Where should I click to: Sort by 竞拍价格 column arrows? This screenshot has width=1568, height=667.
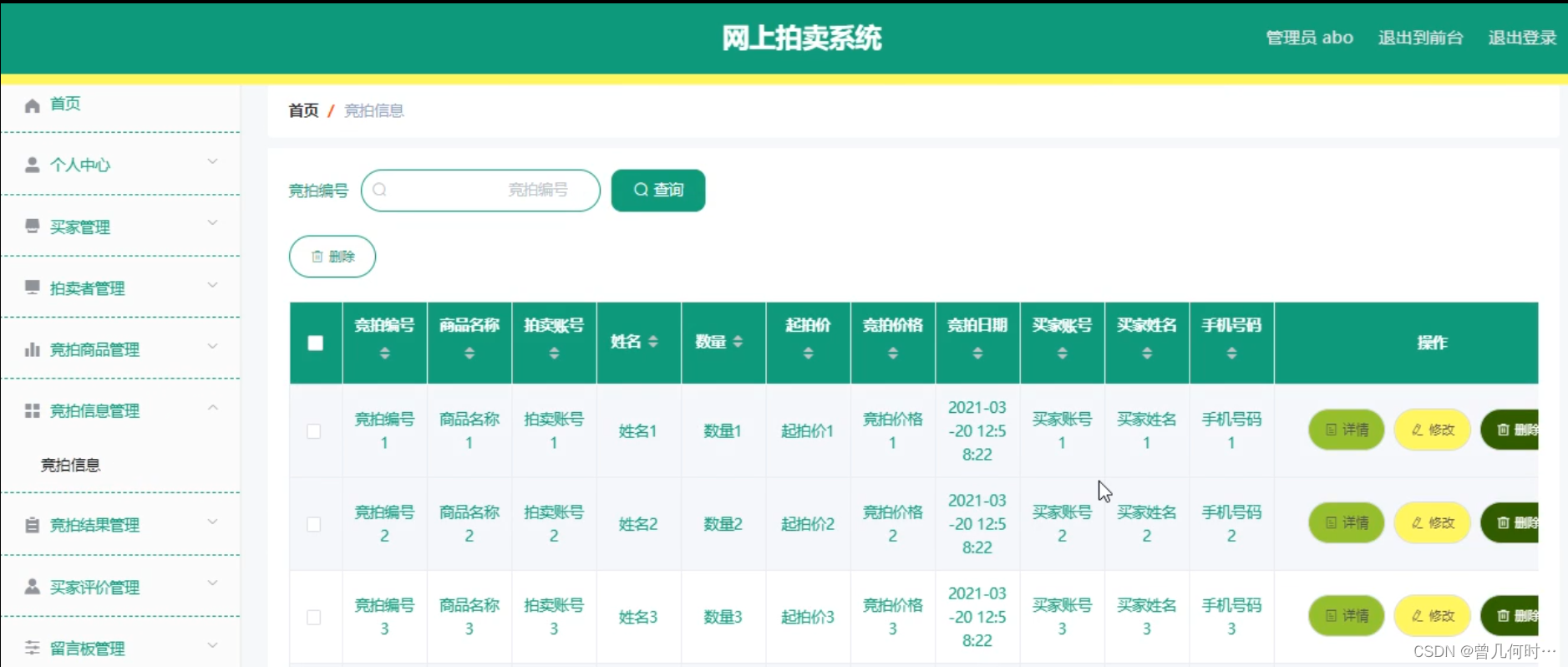(893, 354)
